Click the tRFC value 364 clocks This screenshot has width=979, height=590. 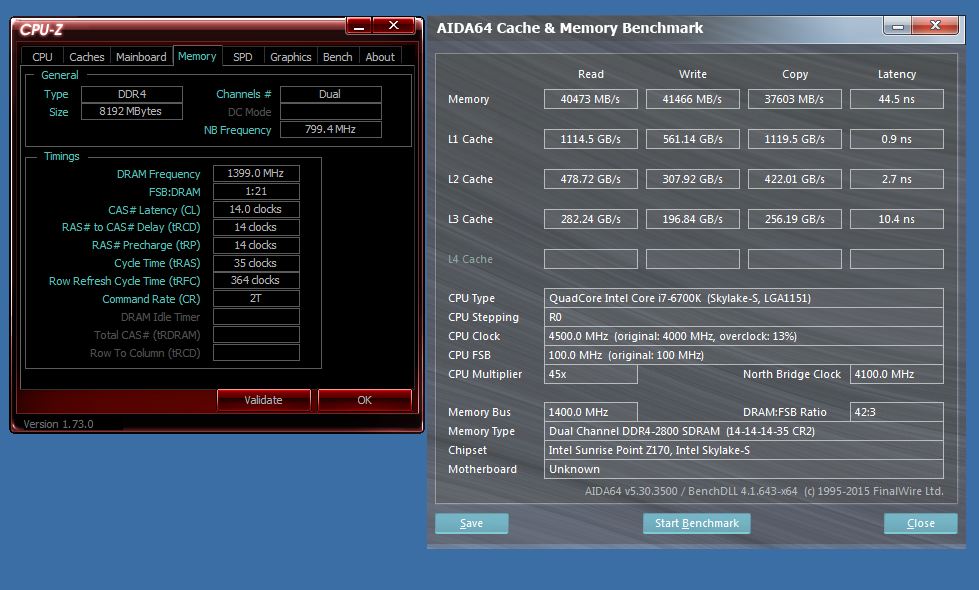click(256, 280)
